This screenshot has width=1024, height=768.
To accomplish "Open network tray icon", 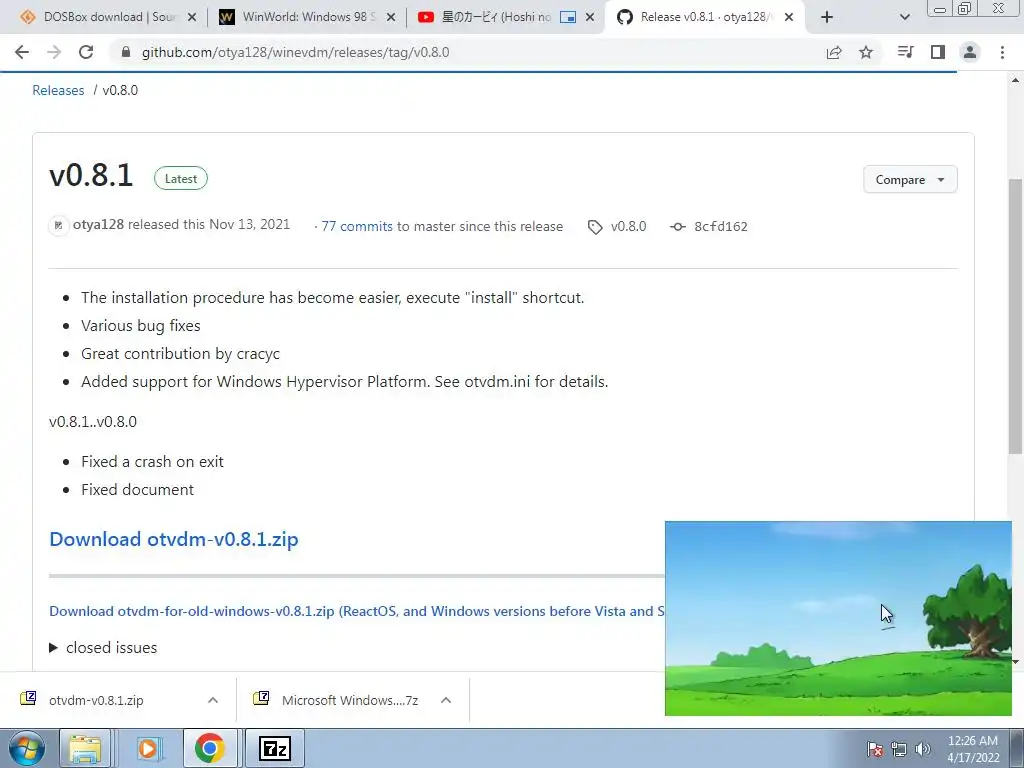I will coord(899,749).
